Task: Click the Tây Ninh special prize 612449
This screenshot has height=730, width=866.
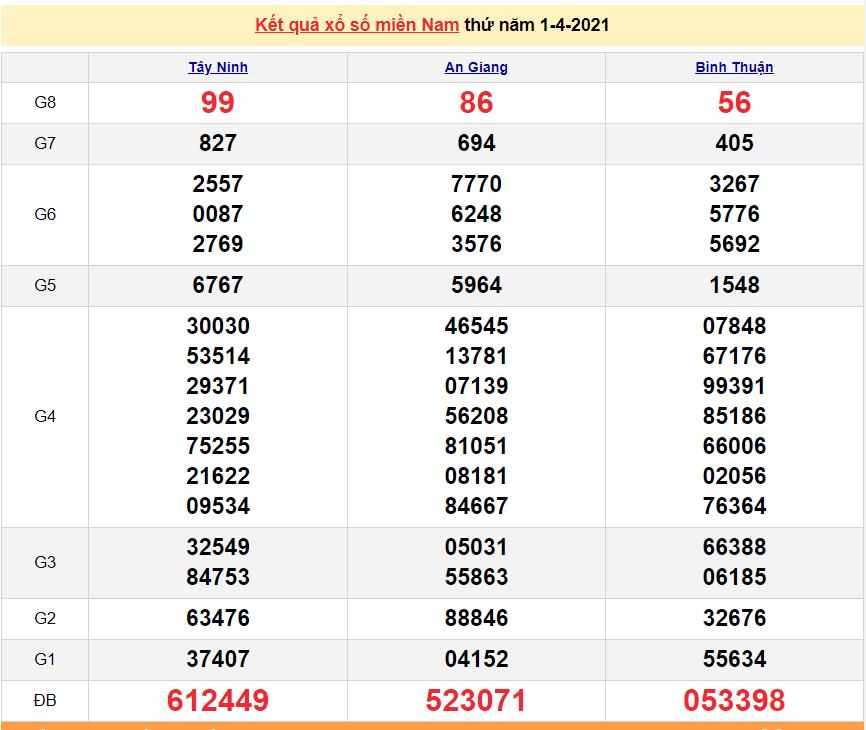Action: pos(218,701)
